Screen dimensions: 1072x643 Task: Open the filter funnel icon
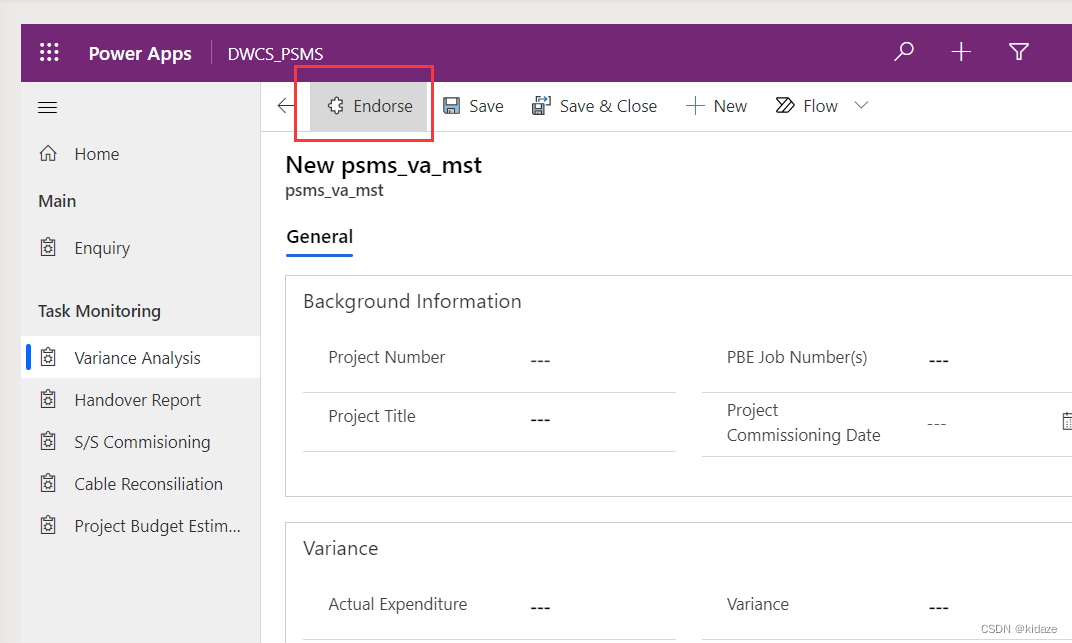(x=1018, y=51)
